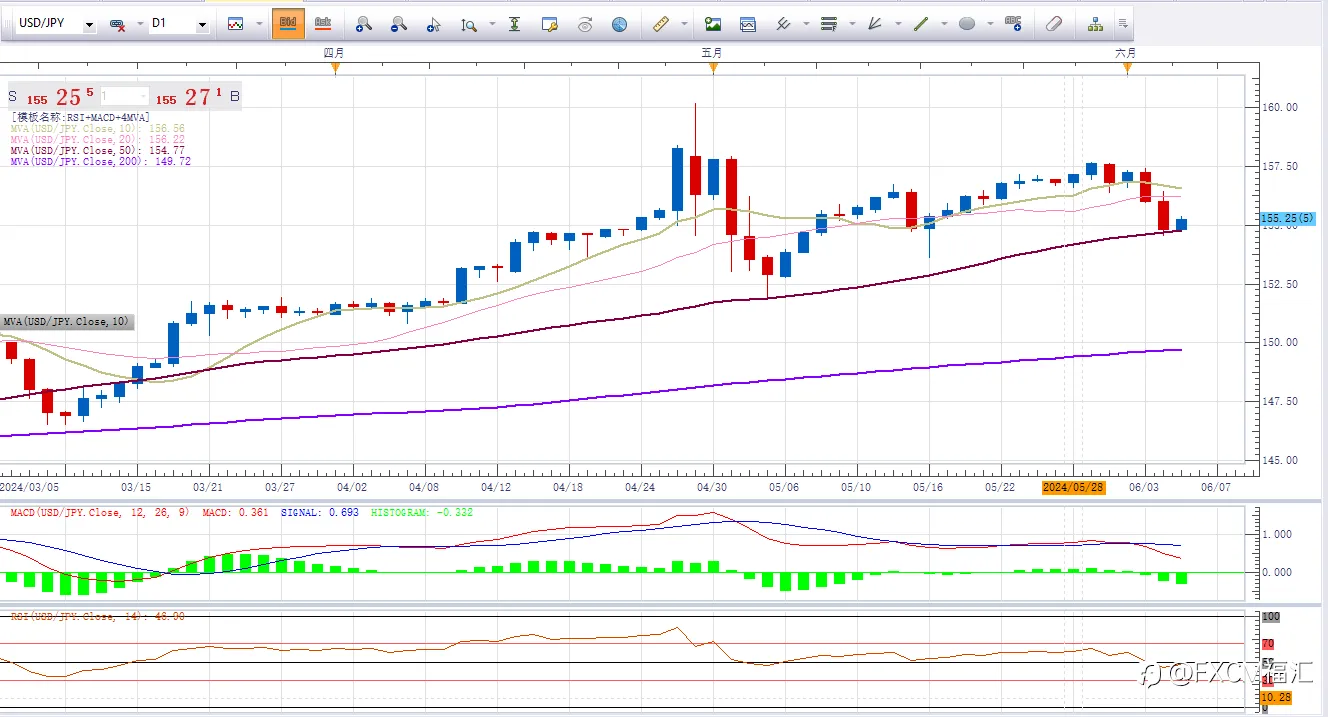1328x717 pixels.
Task: Click the HISTOGRAM -0.332 value text
Action: click(x=422, y=513)
